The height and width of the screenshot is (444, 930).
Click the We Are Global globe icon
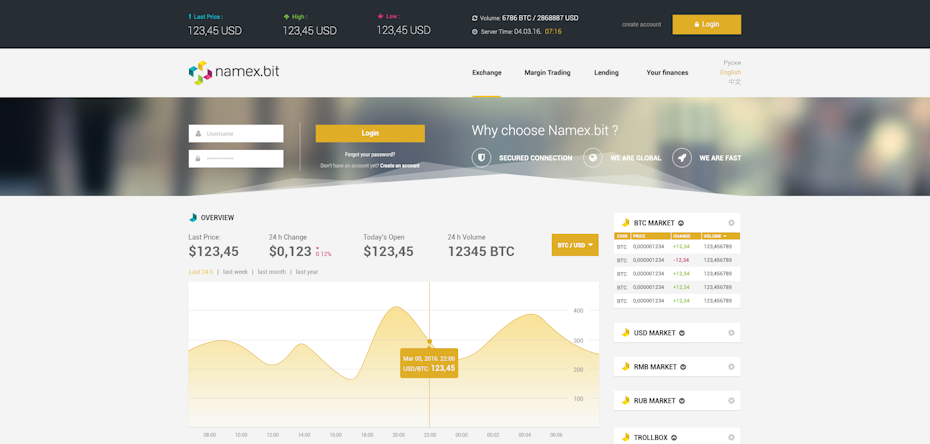point(593,158)
